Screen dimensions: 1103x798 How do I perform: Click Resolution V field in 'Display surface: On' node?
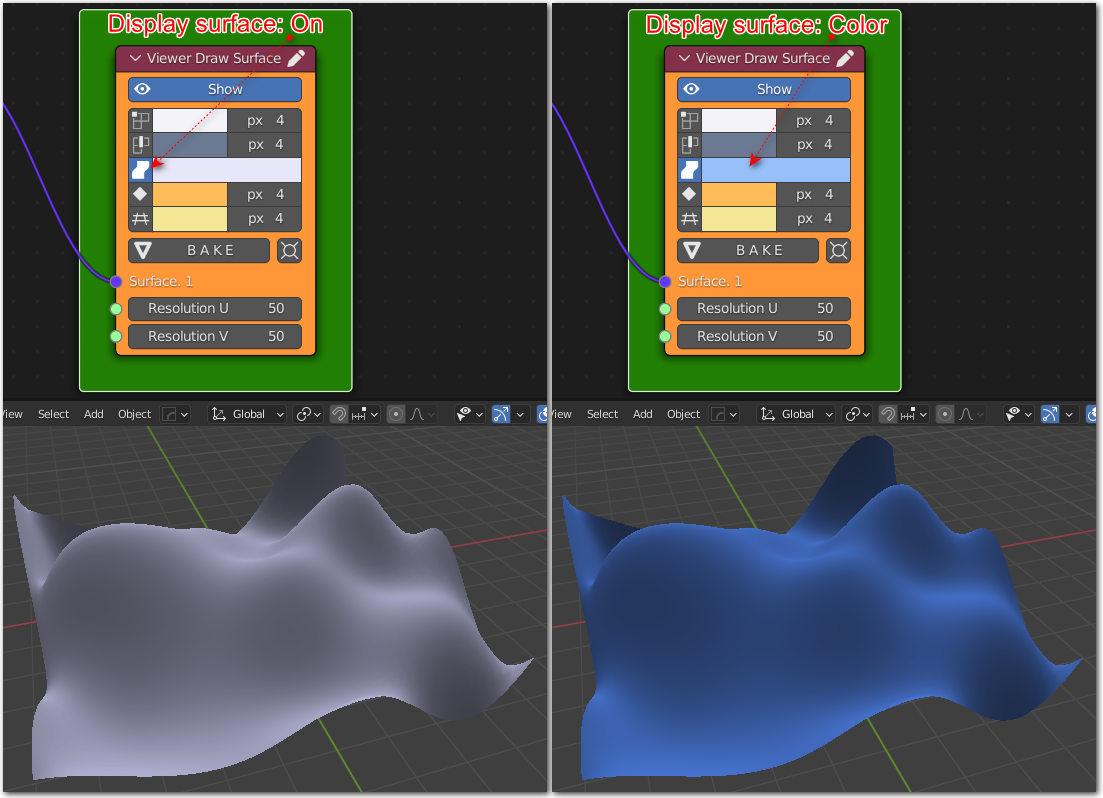[215, 336]
